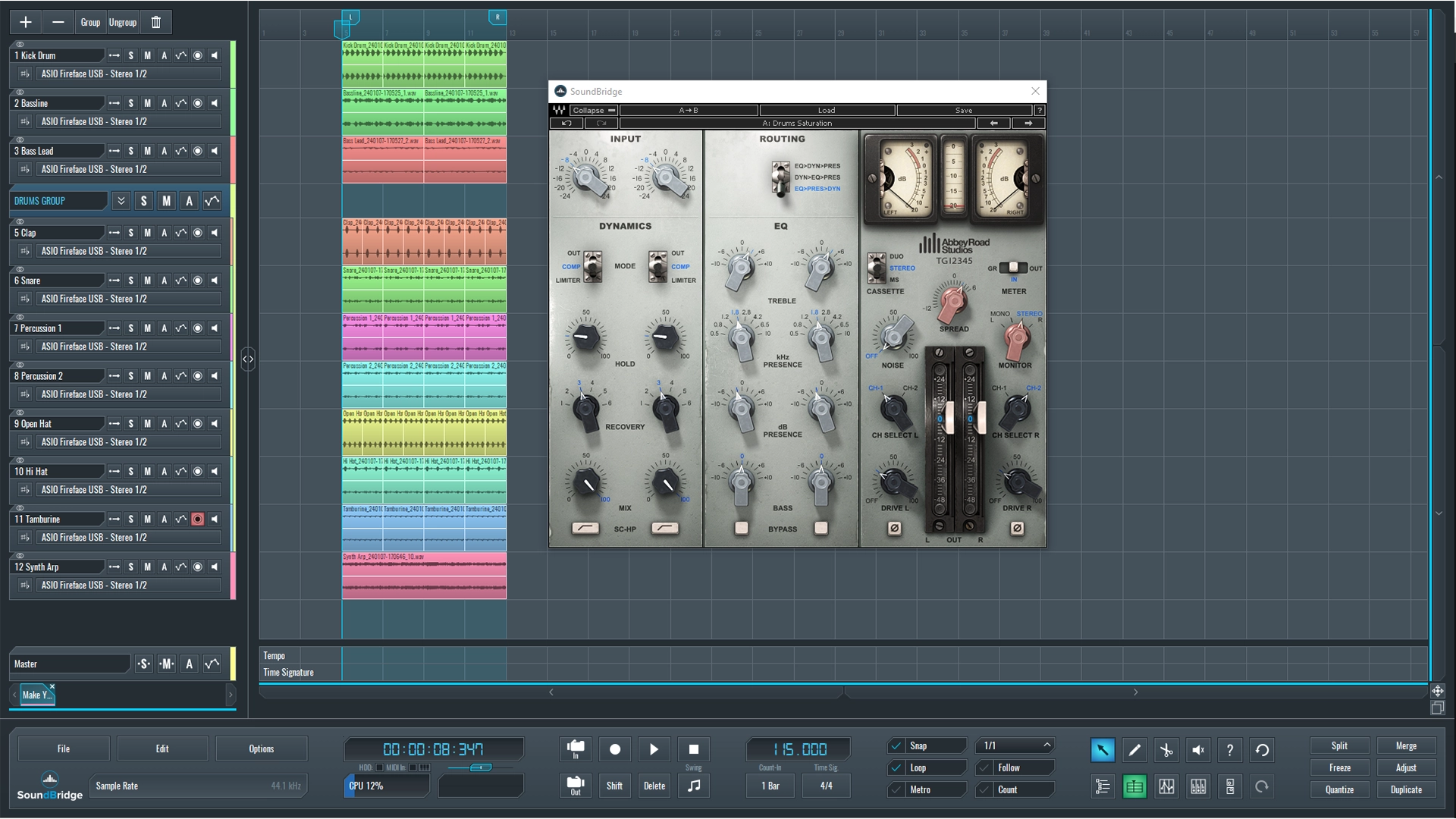Click left output fader in plugin
This screenshot has width=1456, height=819.
pyautogui.click(x=949, y=418)
